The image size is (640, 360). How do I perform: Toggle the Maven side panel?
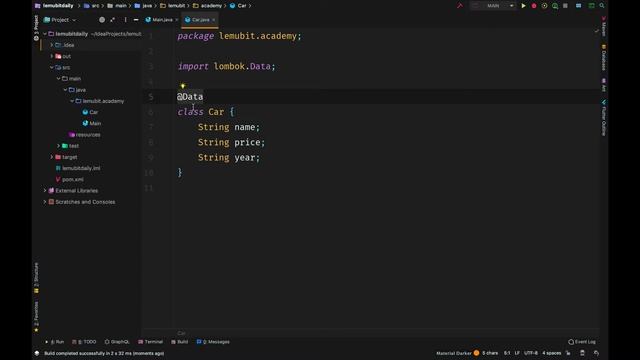[x=604, y=26]
